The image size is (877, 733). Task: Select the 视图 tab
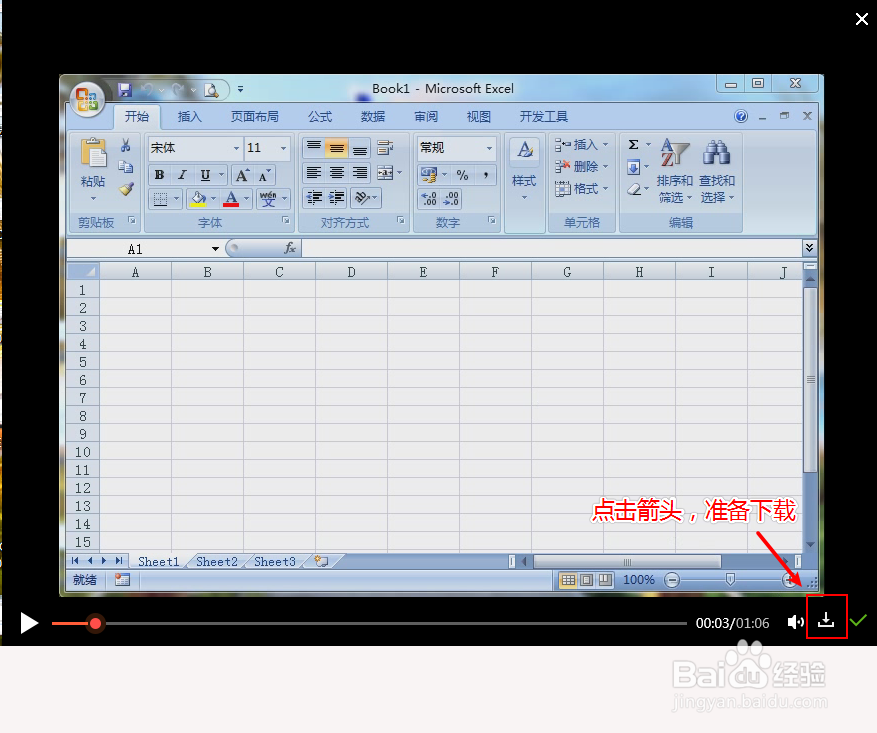click(x=479, y=116)
